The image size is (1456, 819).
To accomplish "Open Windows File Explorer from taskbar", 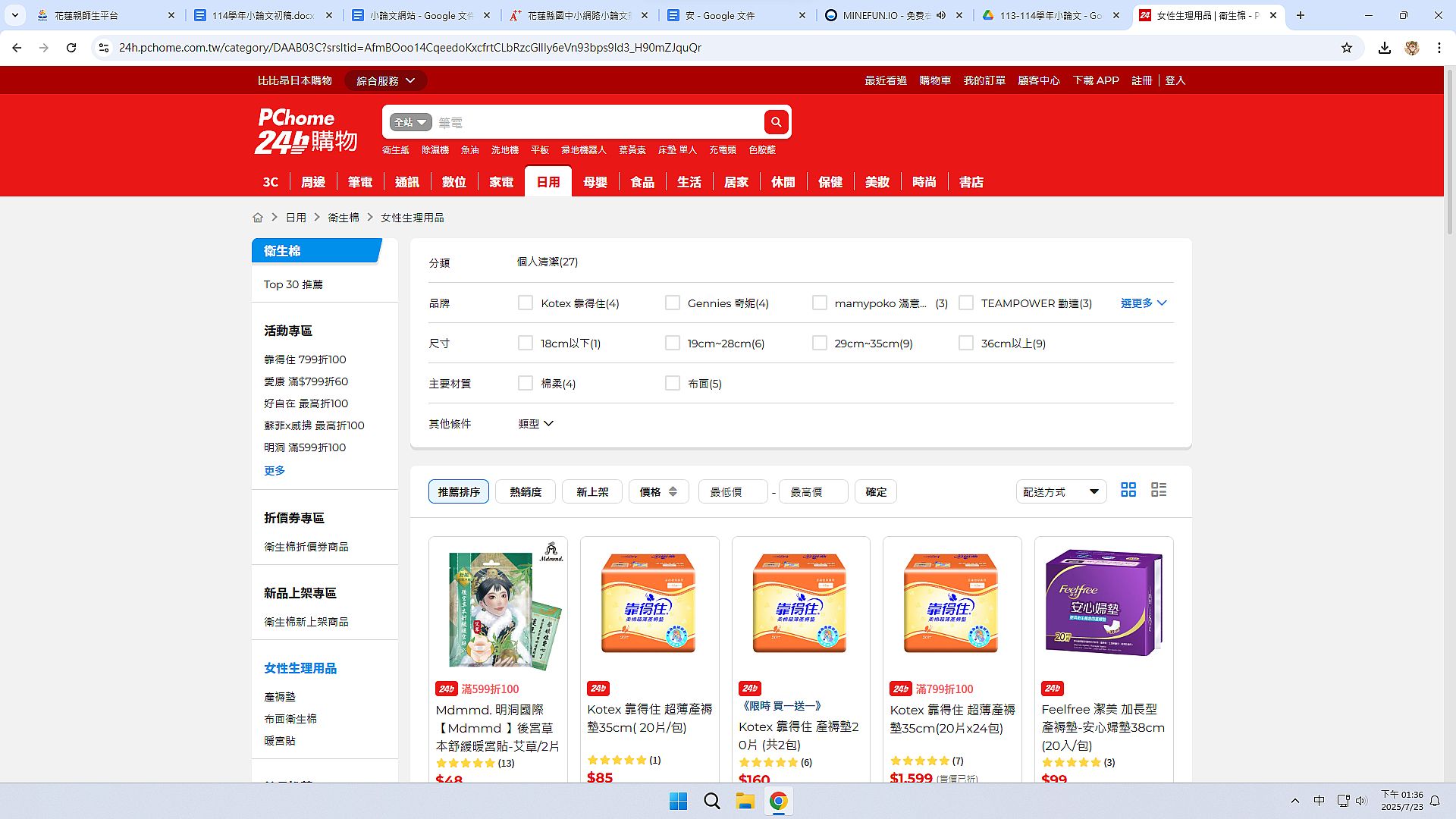I will [x=745, y=801].
